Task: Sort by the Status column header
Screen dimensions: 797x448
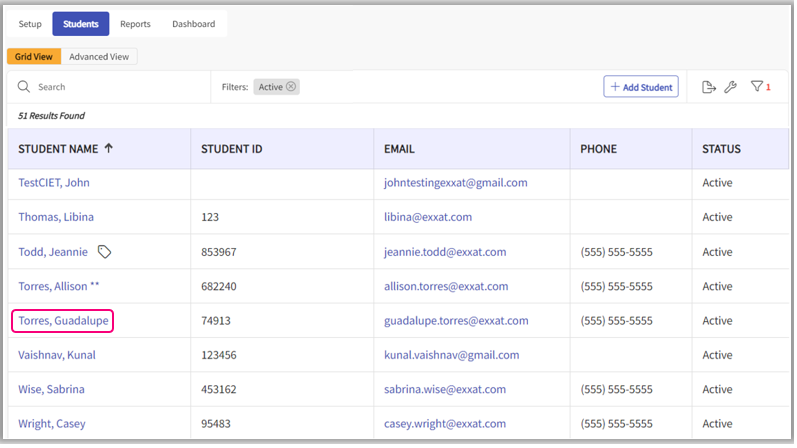Action: pos(721,149)
